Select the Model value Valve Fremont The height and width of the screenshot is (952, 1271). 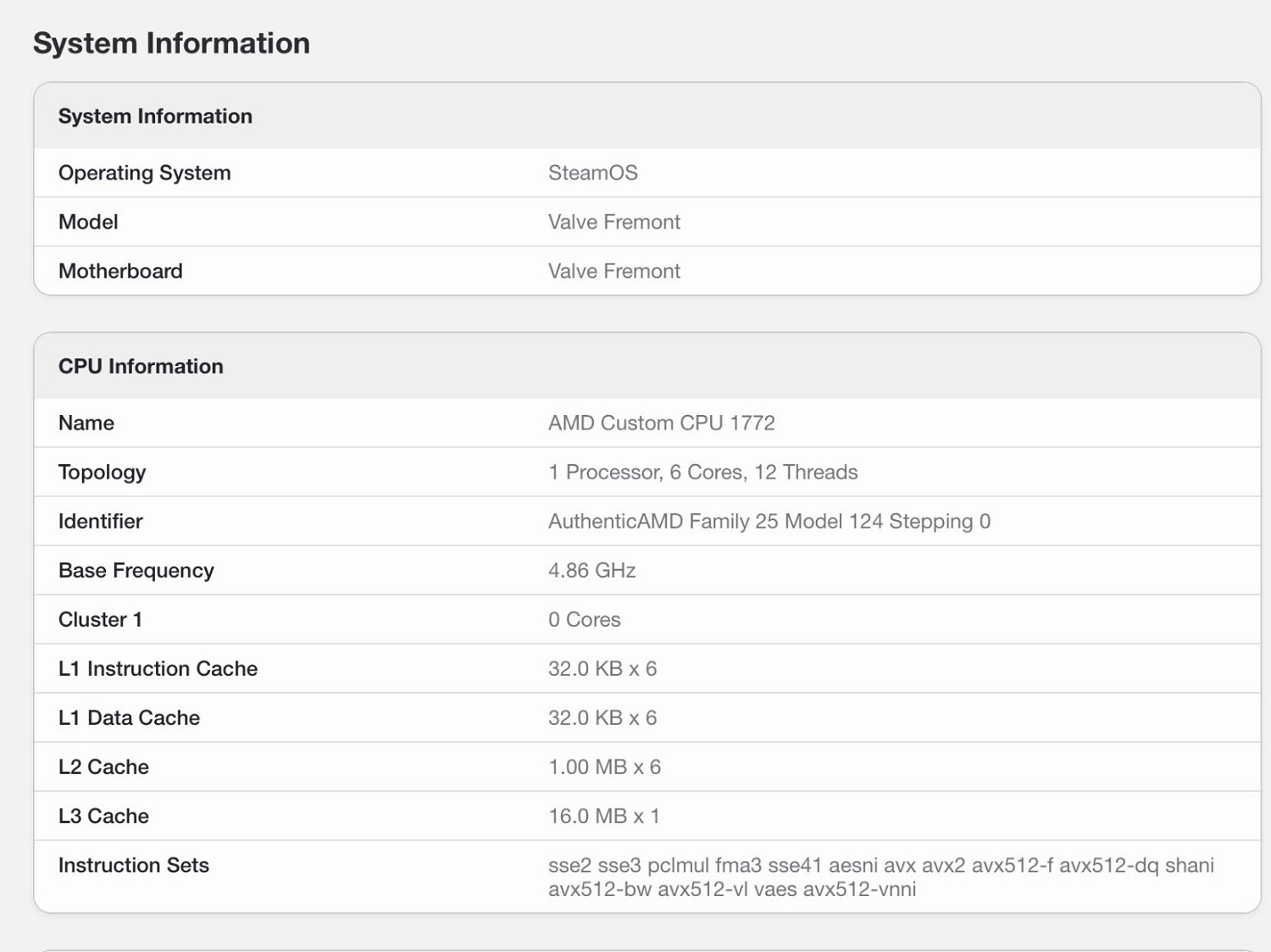coord(614,222)
